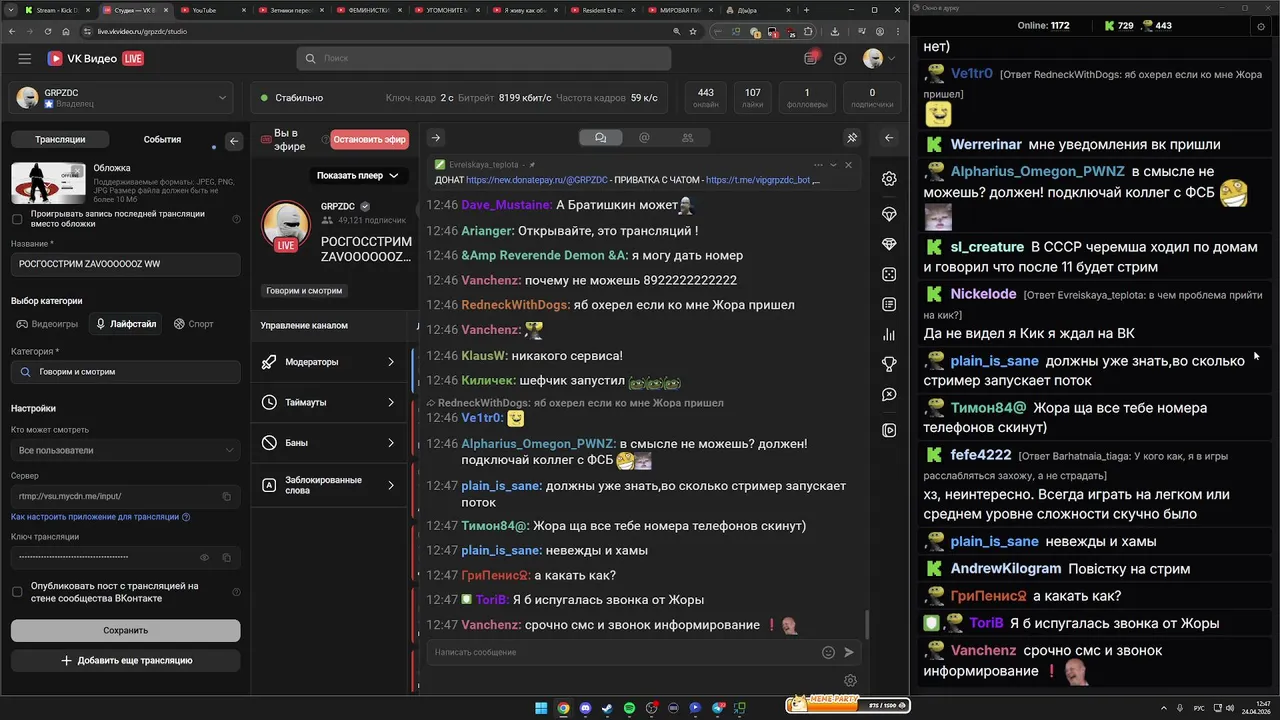
Task: Click the Spotify icon in taskbar
Action: [629, 708]
